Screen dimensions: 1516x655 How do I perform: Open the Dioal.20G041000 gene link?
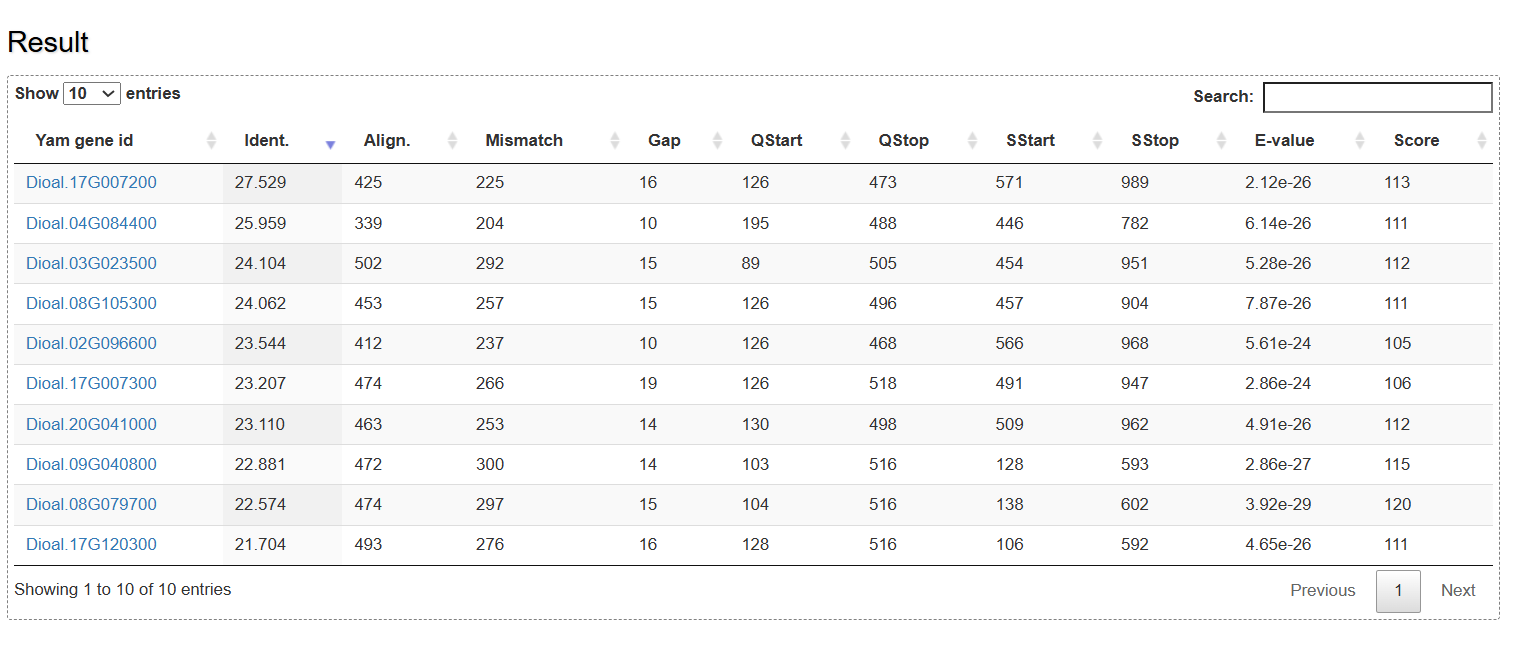[91, 424]
